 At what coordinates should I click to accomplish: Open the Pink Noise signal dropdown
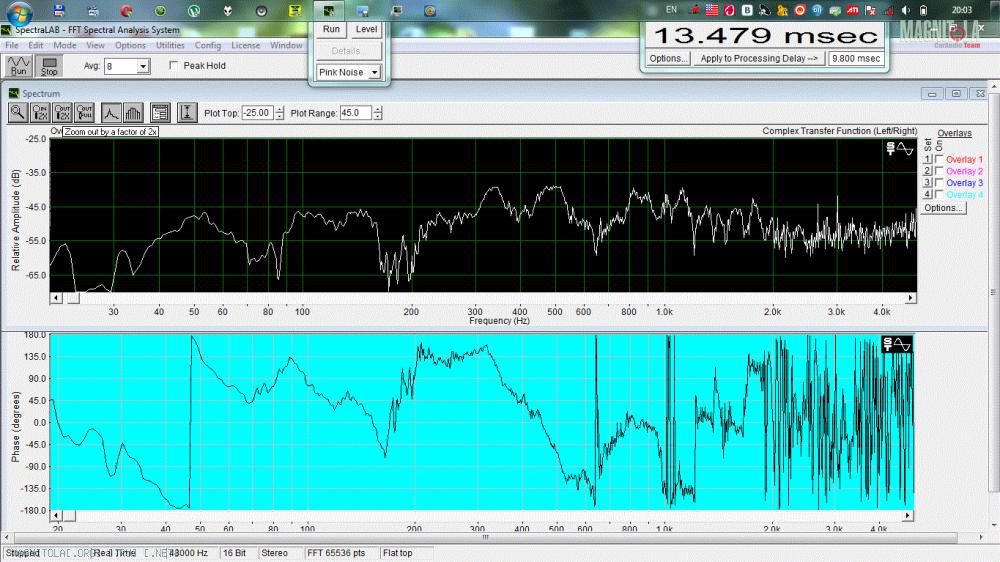click(x=374, y=72)
